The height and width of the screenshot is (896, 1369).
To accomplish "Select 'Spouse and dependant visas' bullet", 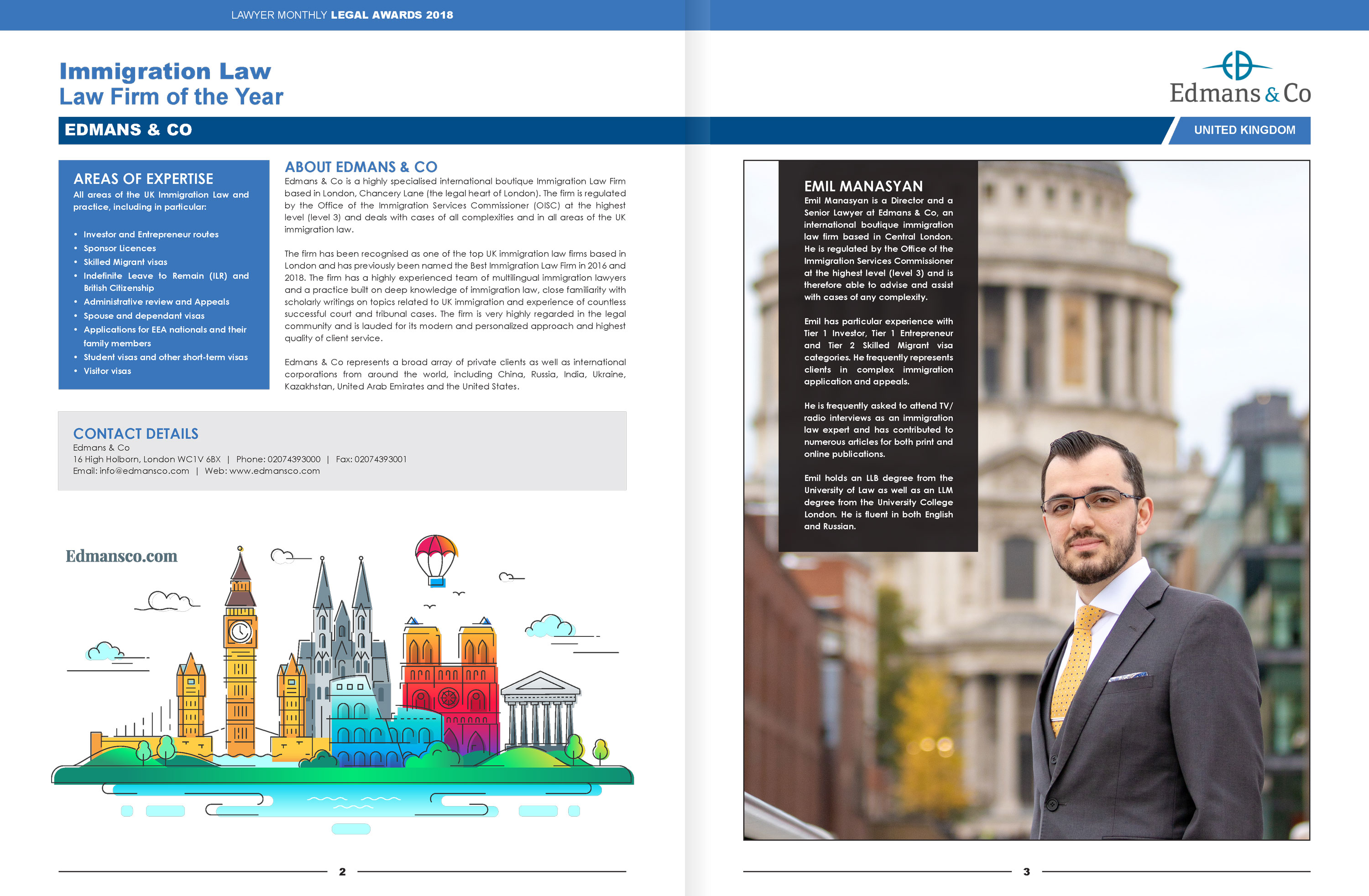I will [x=144, y=316].
